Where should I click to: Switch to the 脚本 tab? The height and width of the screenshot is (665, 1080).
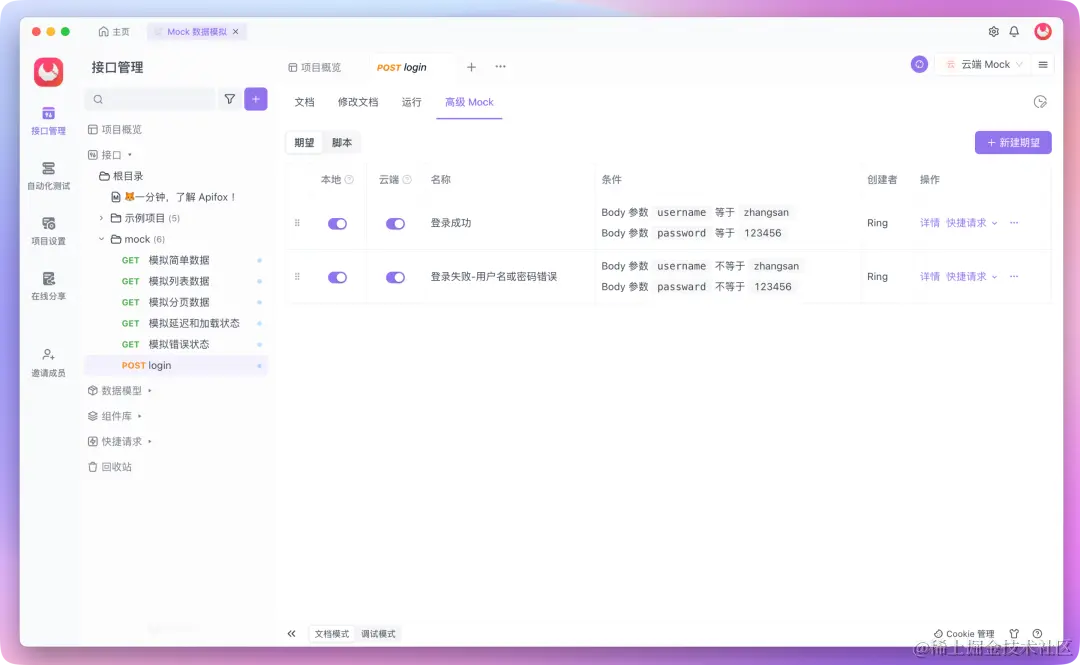click(341, 142)
